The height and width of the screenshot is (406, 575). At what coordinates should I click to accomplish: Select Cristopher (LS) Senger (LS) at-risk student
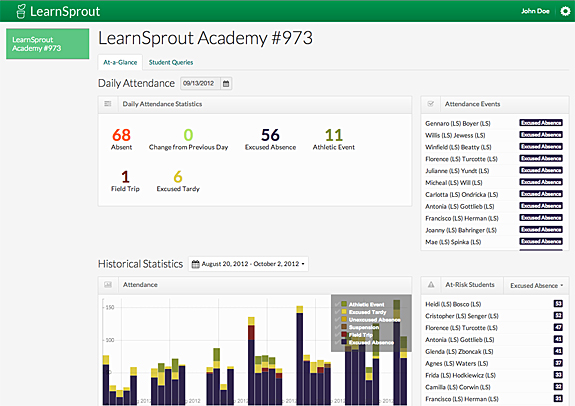click(x=462, y=316)
